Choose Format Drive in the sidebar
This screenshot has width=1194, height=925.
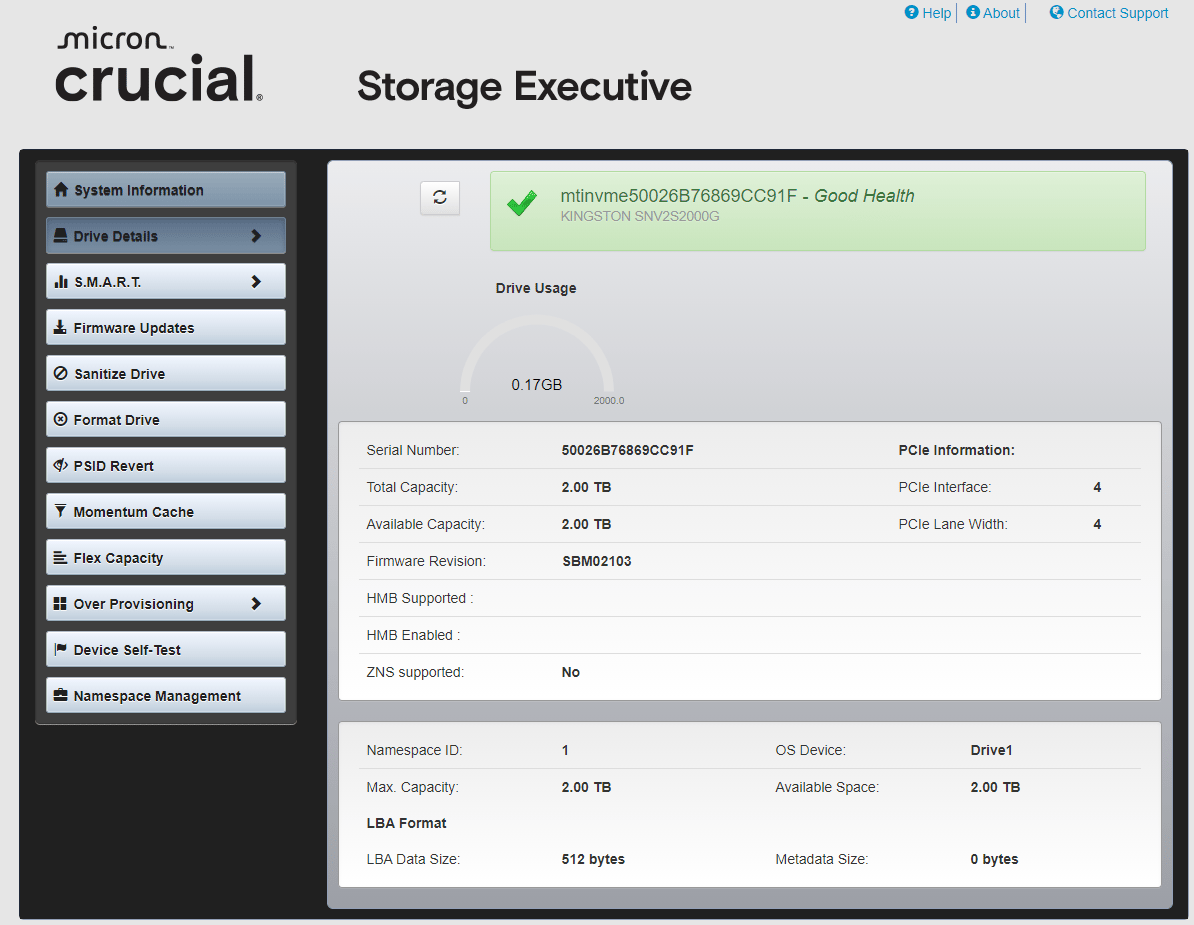click(x=166, y=419)
